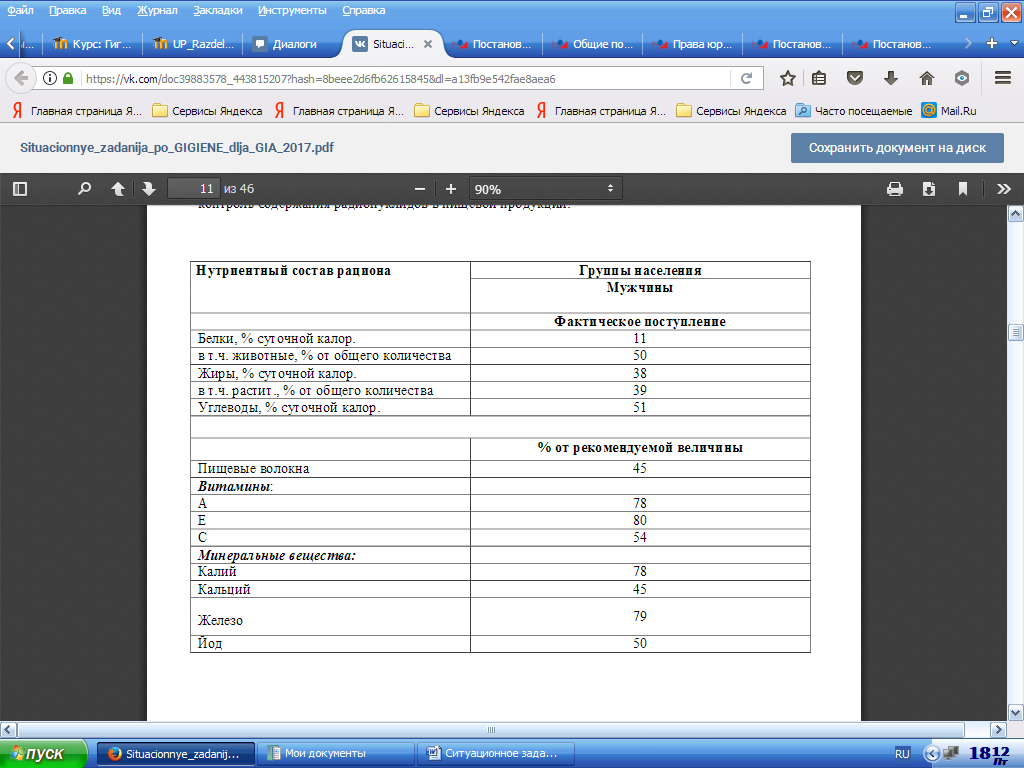Viewport: 1024px width, 768px height.
Task: Open Situacionnye_zadanija PDF filename link
Action: [x=177, y=148]
